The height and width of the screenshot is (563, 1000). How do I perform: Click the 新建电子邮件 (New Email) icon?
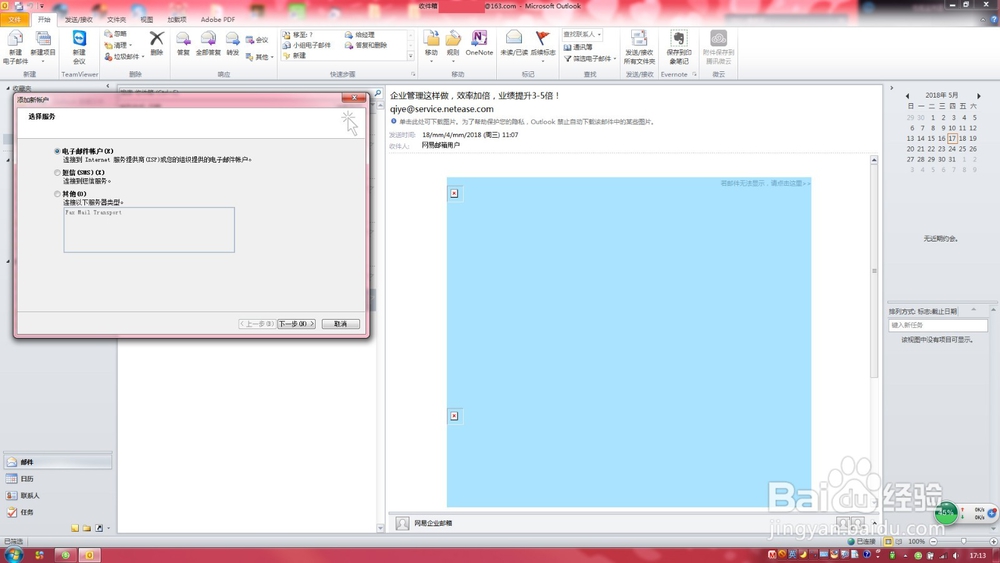pos(15,40)
